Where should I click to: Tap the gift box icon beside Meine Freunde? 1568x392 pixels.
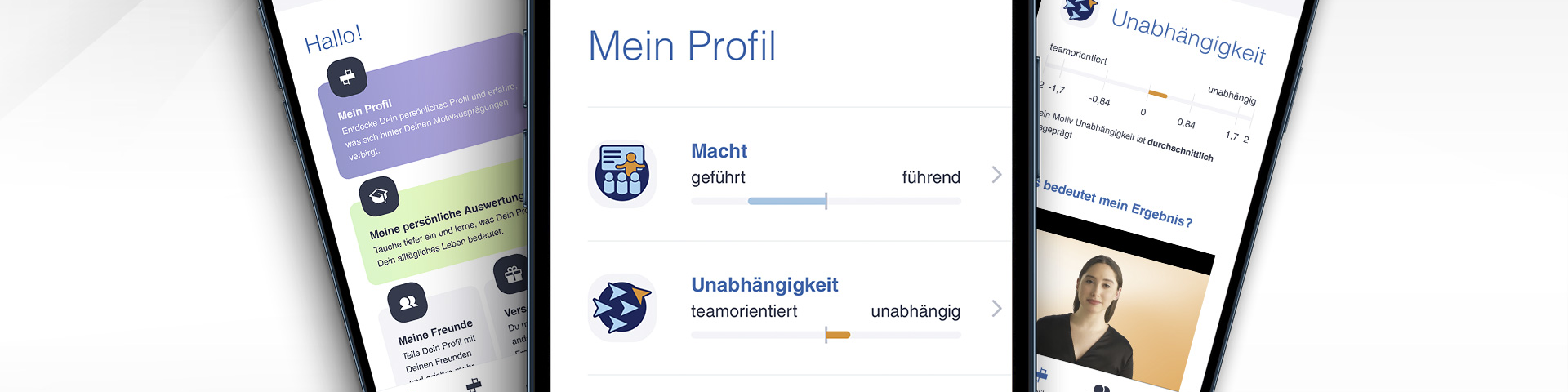click(x=513, y=274)
